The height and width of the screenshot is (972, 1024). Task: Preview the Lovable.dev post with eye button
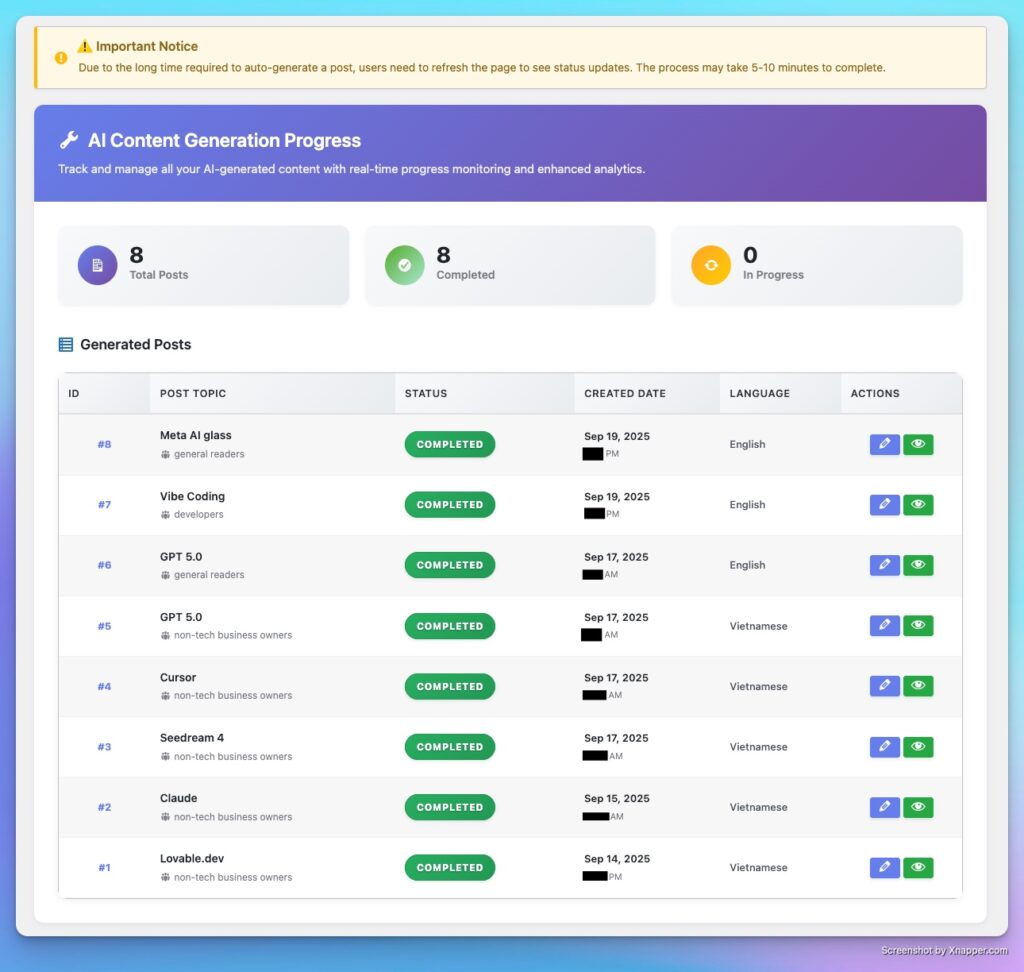click(918, 868)
